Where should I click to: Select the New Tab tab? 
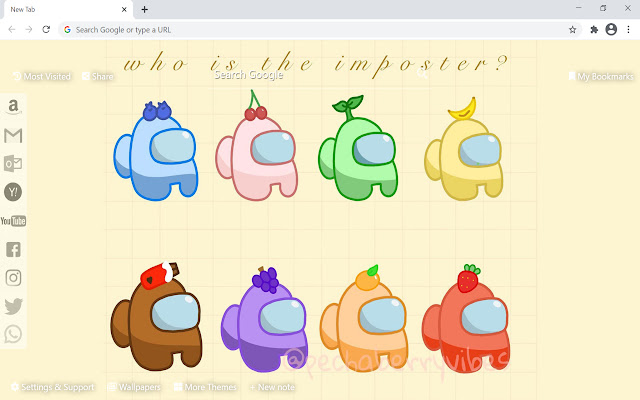(69, 9)
